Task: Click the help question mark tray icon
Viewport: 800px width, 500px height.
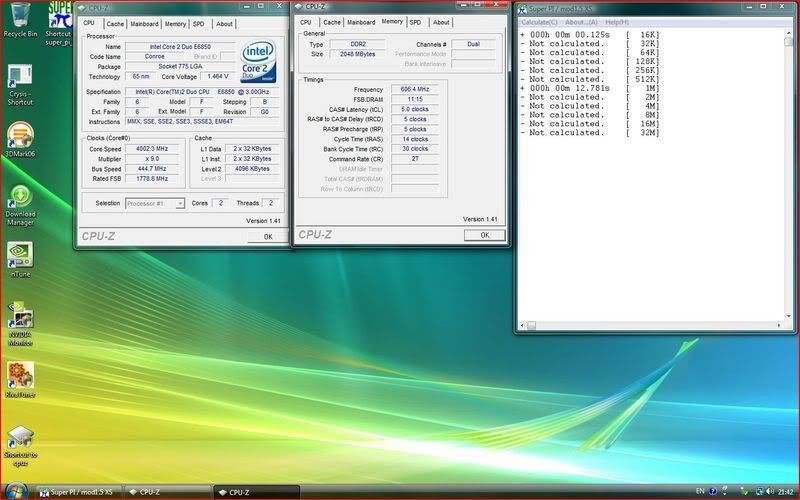Action: click(x=713, y=491)
